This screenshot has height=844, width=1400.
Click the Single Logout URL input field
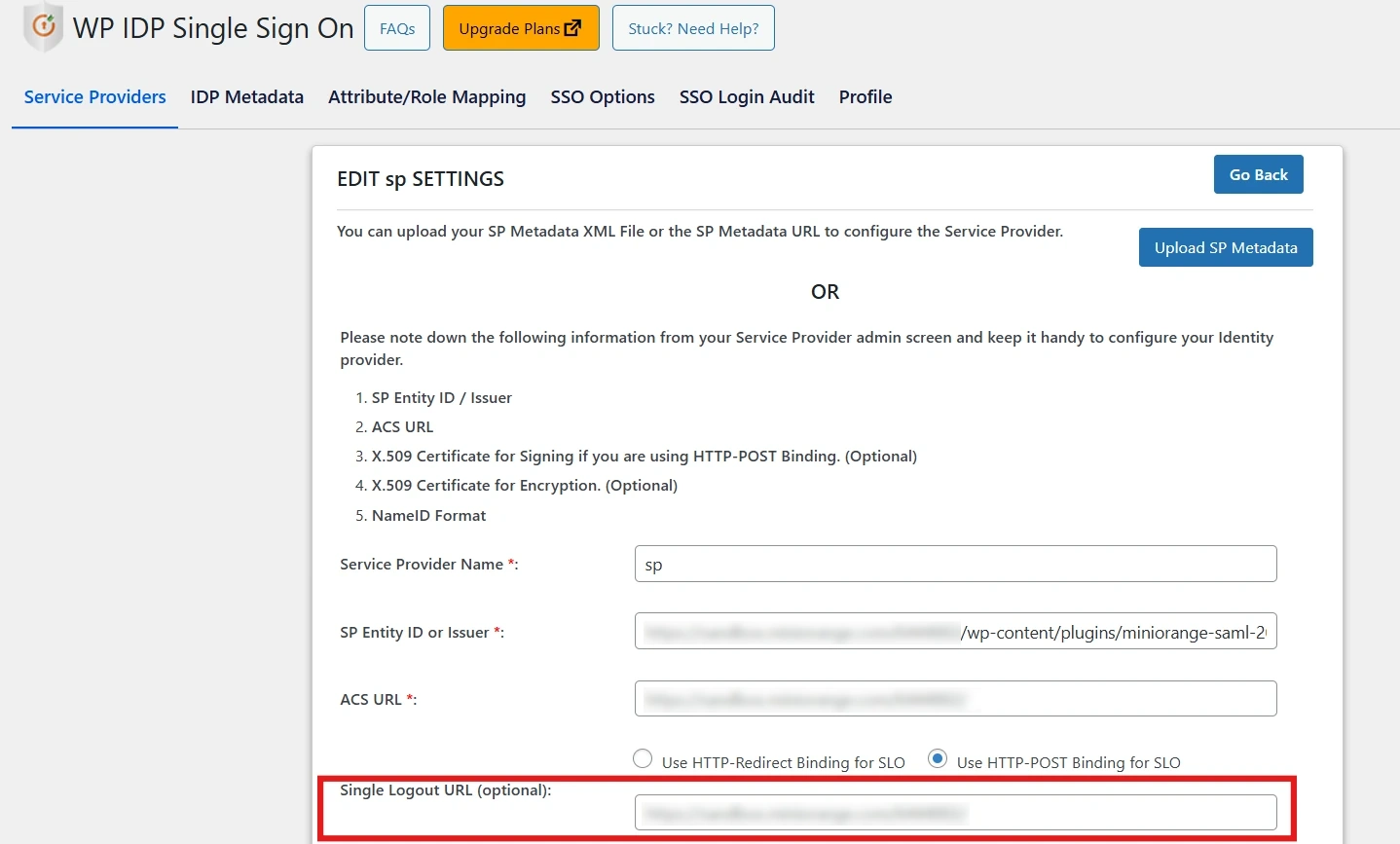(956, 812)
